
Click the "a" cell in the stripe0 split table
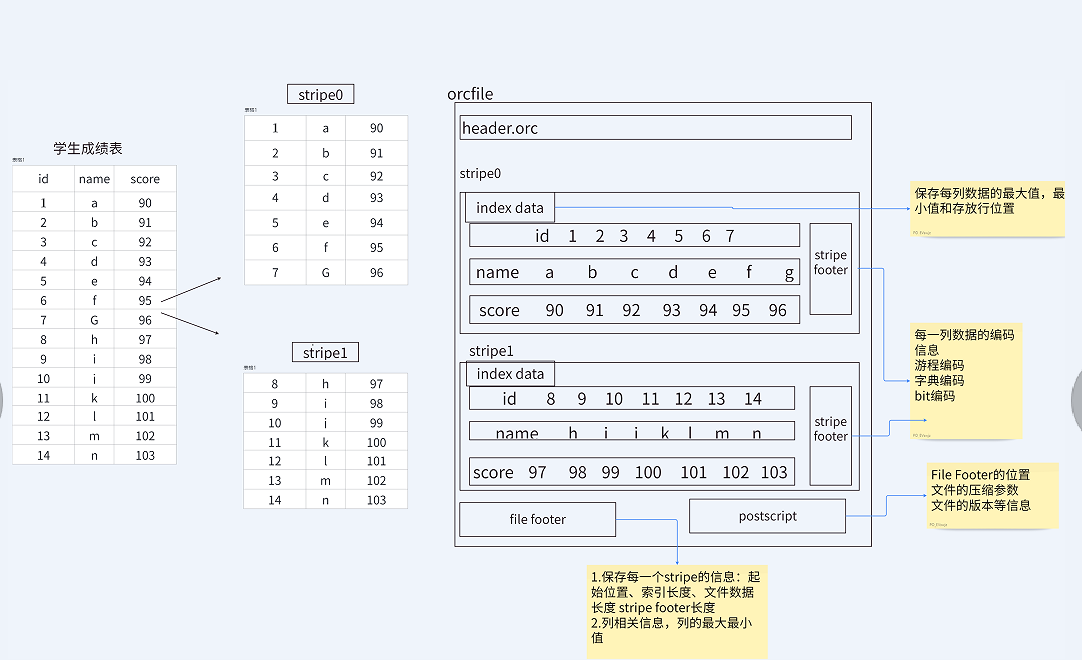326,128
